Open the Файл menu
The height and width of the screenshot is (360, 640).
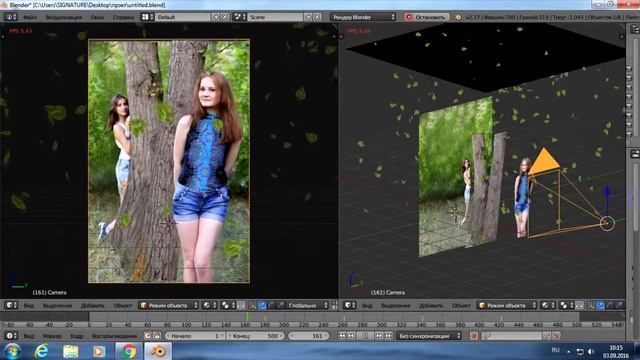(29, 17)
